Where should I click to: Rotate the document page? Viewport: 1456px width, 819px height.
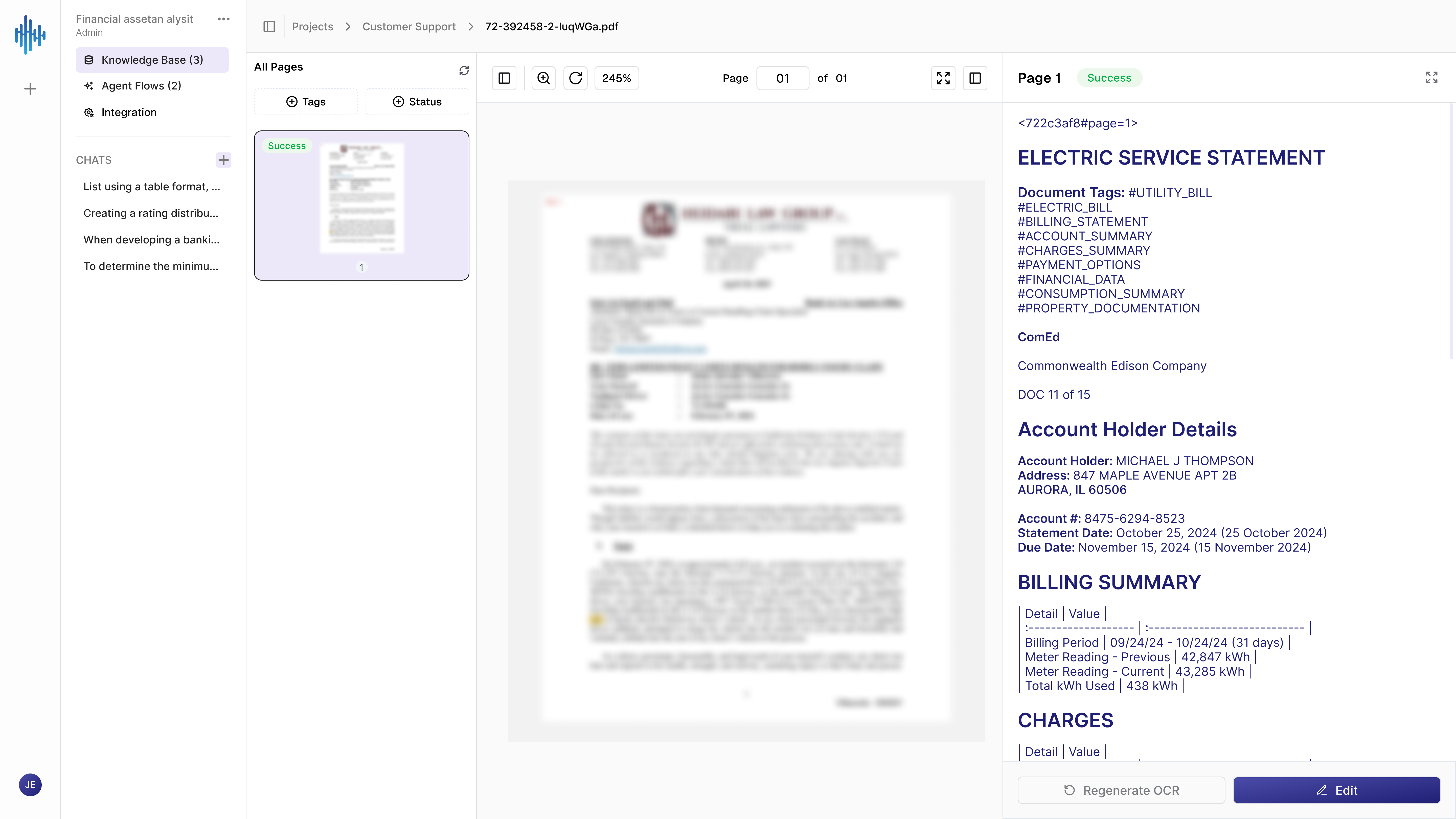575,78
